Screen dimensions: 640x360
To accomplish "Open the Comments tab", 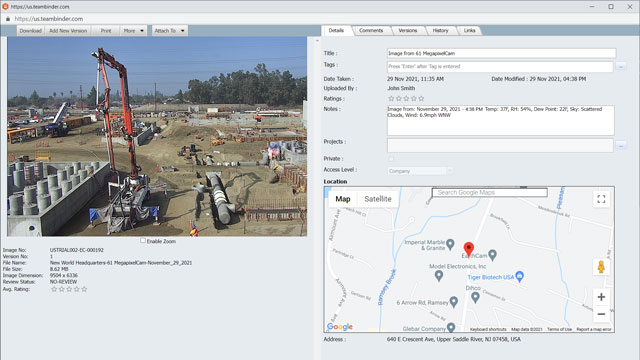I will point(371,31).
